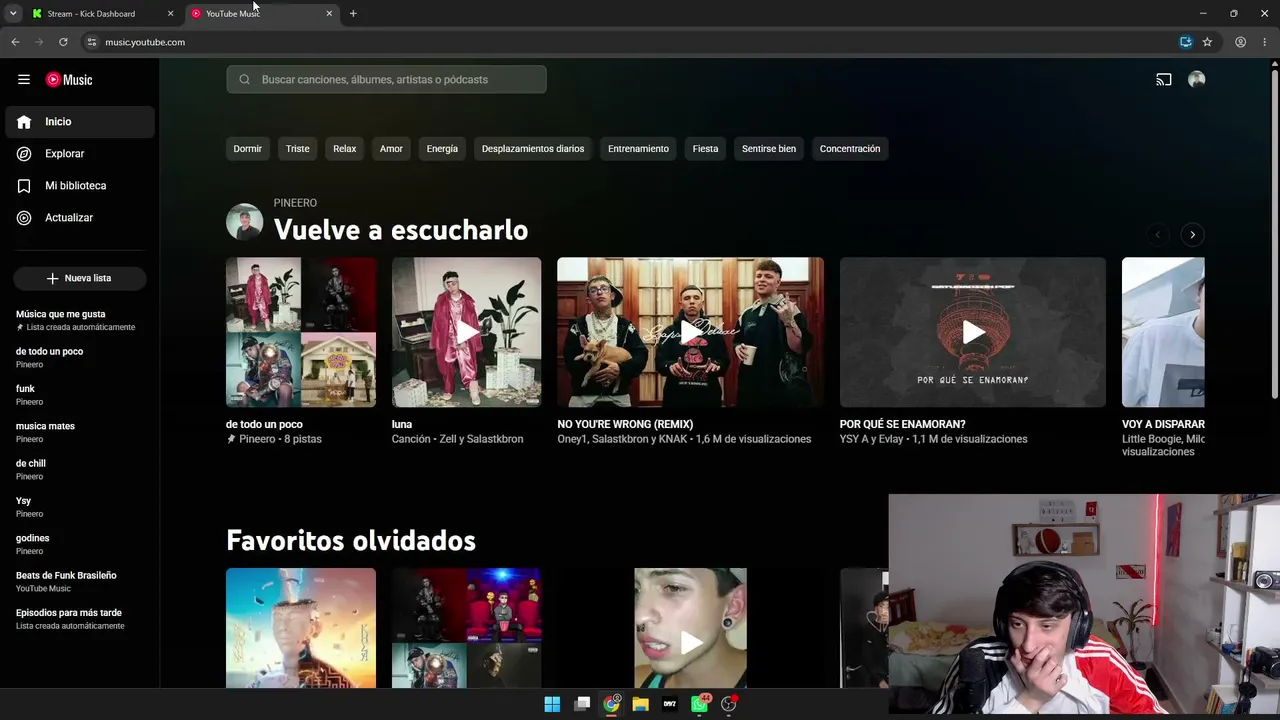Viewport: 1280px width, 720px height.
Task: Open Explorar in the sidebar
Action: (80, 154)
